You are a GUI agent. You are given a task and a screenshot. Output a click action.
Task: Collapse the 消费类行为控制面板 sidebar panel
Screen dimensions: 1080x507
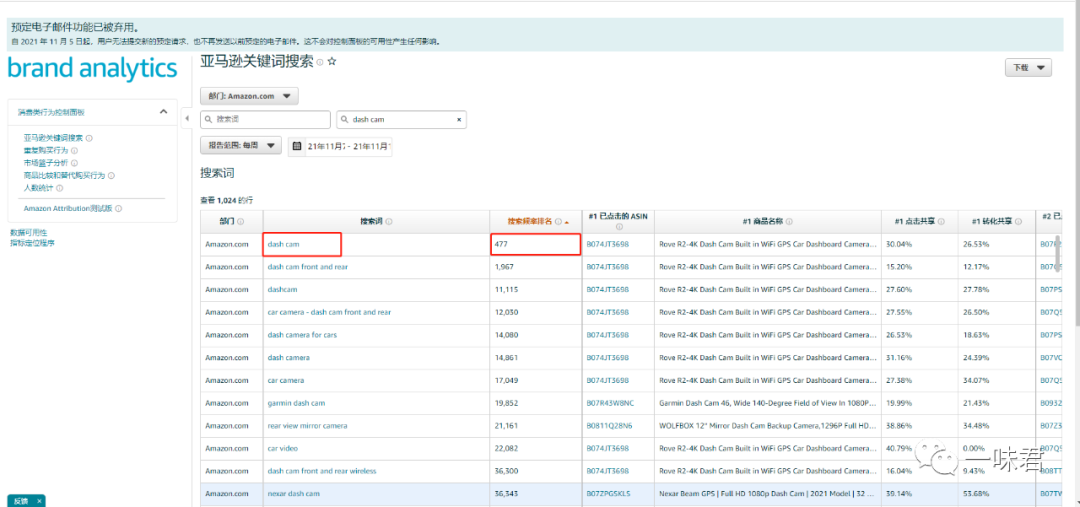pyautogui.click(x=163, y=112)
